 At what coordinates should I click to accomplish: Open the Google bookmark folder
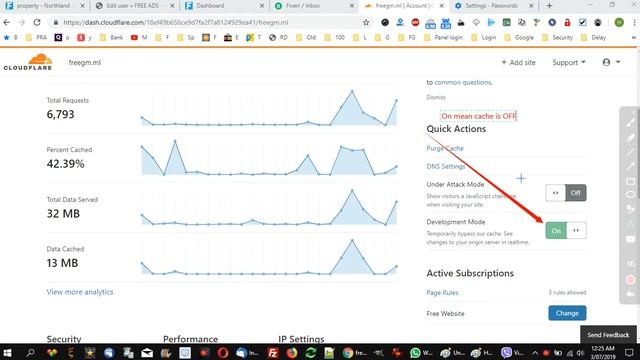(519, 38)
